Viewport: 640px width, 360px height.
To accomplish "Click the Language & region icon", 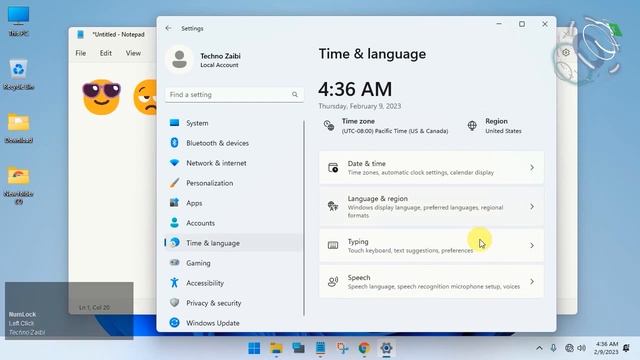I will click(x=333, y=206).
